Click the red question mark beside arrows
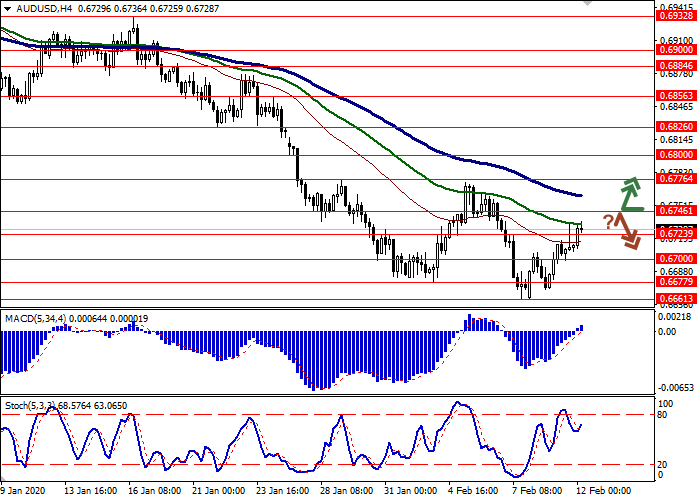This screenshot has height=500, width=700. pyautogui.click(x=607, y=220)
